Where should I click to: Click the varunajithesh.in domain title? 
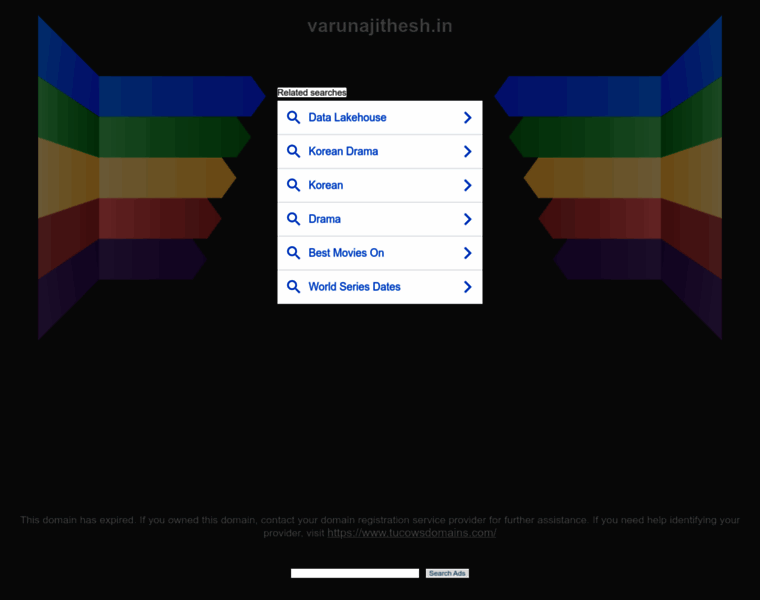(x=380, y=26)
